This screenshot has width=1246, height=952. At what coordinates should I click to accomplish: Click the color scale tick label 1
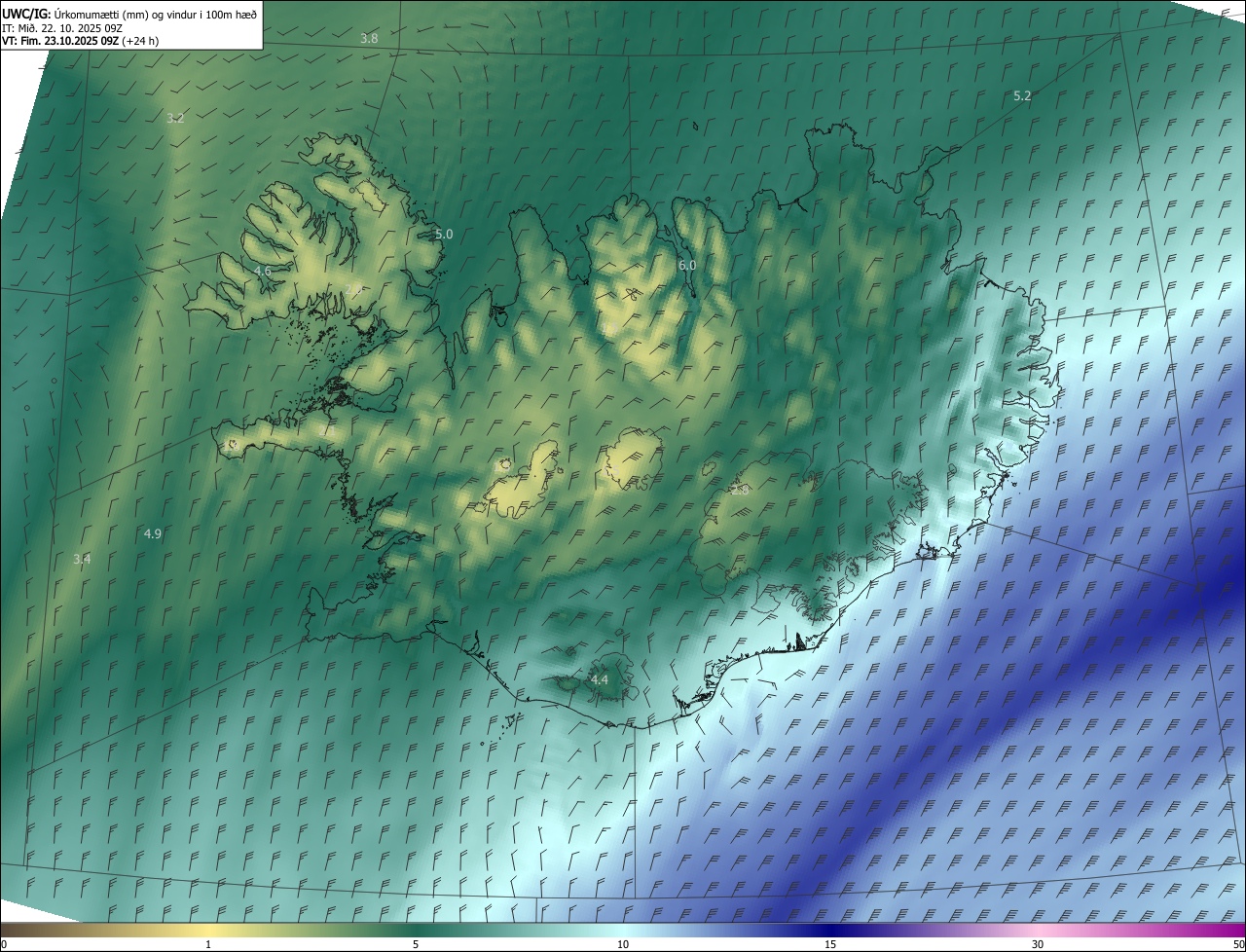pos(208,944)
